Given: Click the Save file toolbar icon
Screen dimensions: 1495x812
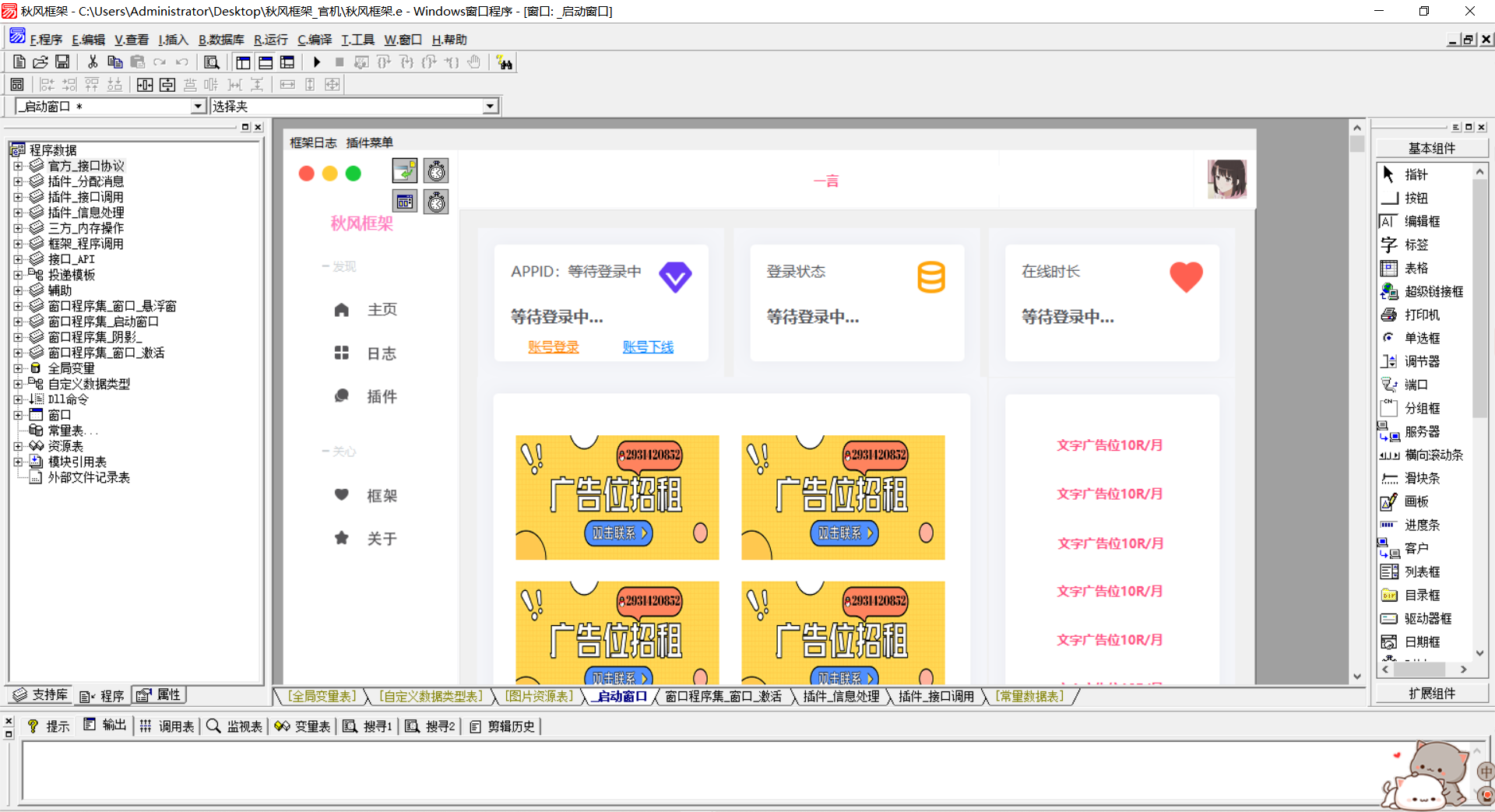Looking at the screenshot, I should (62, 62).
